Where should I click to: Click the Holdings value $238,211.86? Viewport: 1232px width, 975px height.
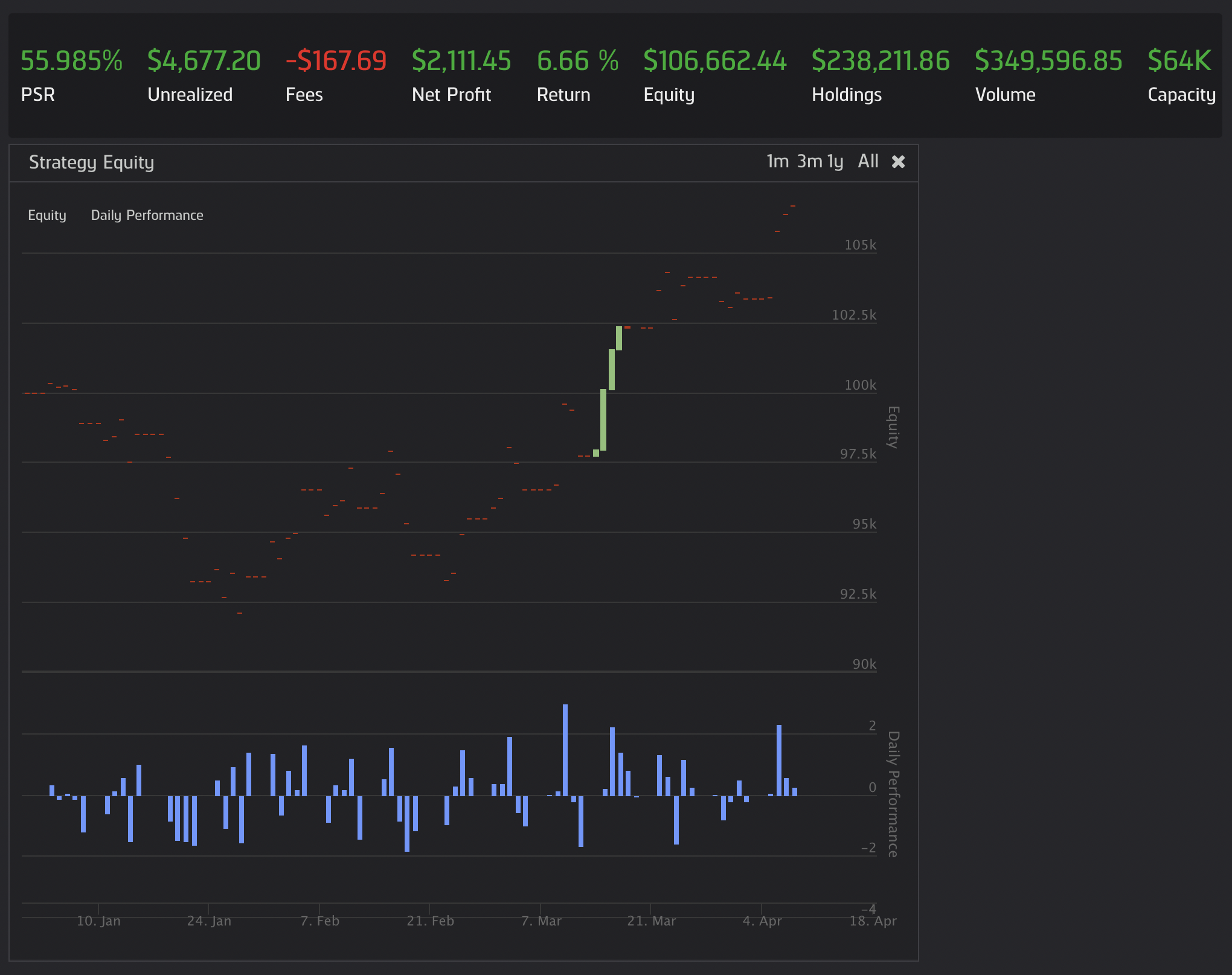[881, 61]
